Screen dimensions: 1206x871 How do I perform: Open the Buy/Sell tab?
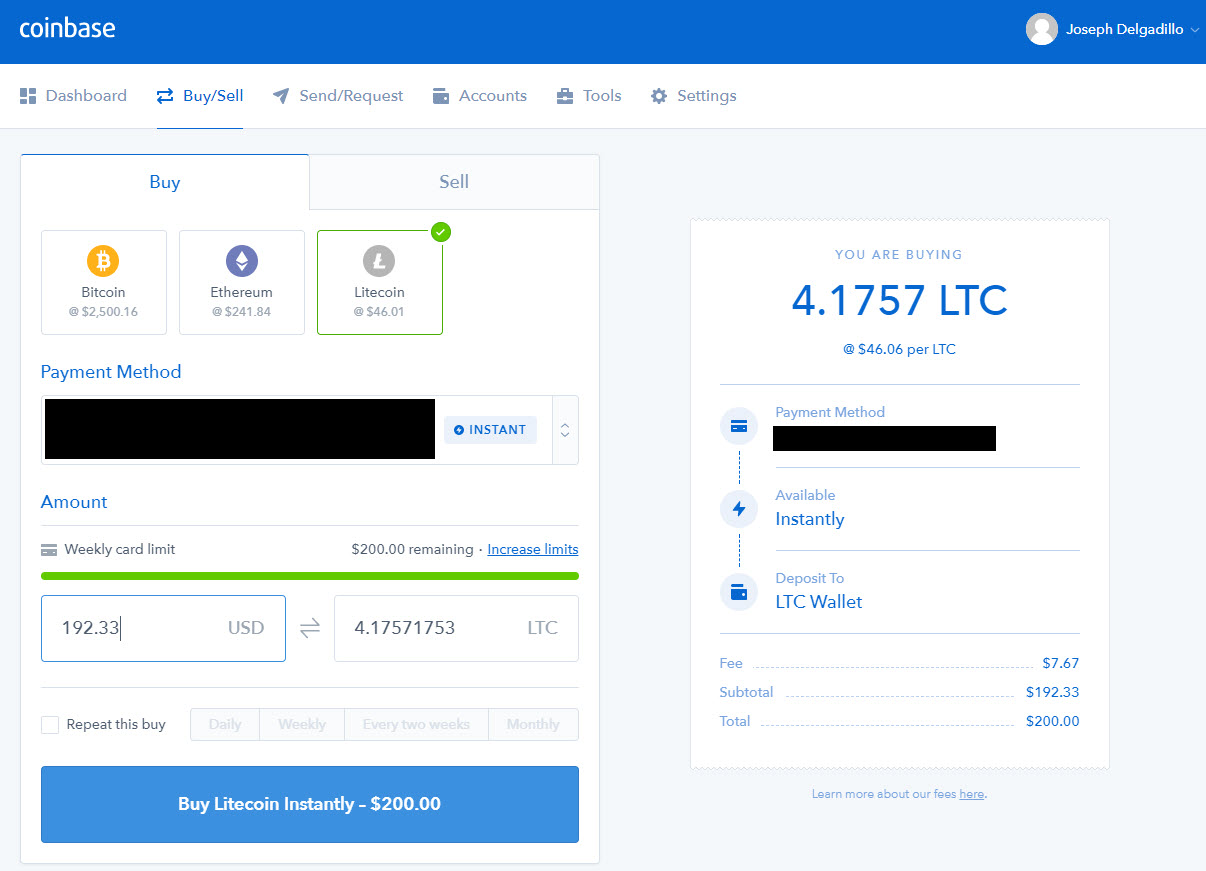tap(199, 96)
